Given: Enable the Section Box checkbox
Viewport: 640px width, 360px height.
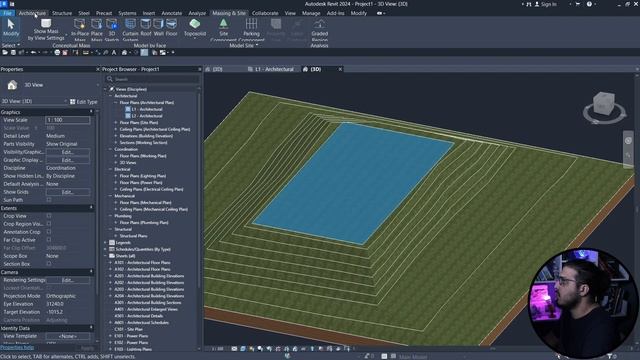Looking at the screenshot, I should [49, 264].
